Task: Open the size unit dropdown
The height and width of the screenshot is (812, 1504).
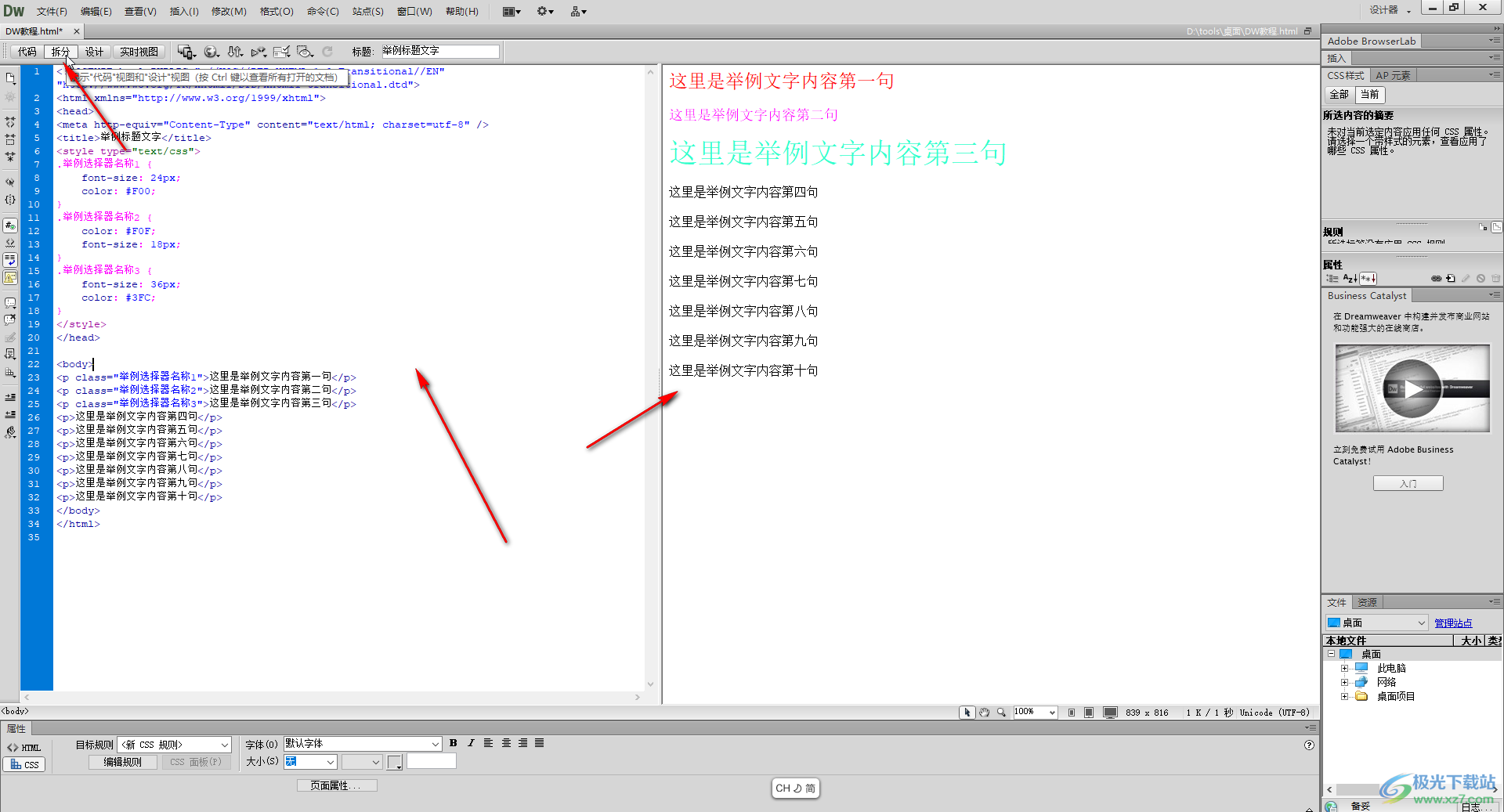Action: tap(362, 762)
